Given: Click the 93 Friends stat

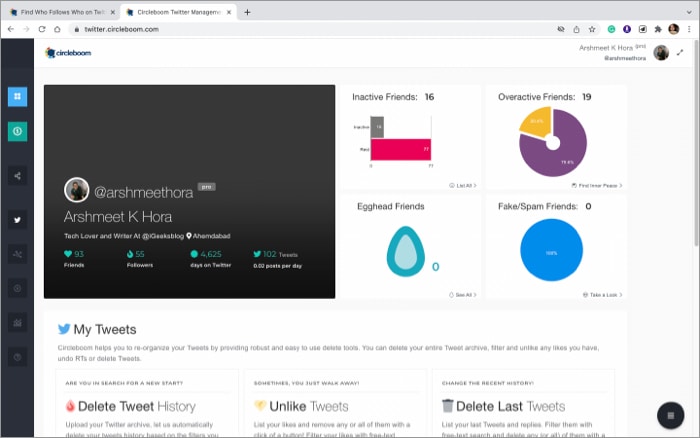Looking at the screenshot, I should point(74,259).
